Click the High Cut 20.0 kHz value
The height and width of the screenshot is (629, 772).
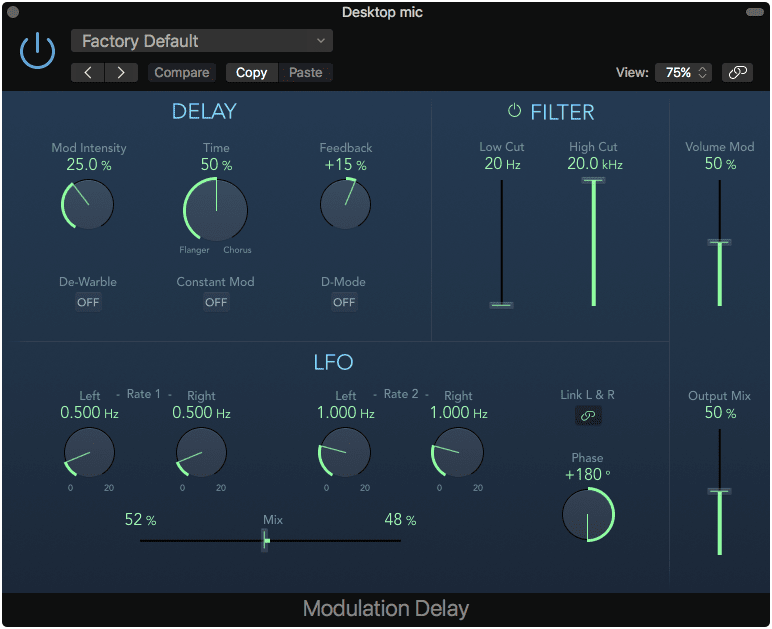click(x=595, y=163)
